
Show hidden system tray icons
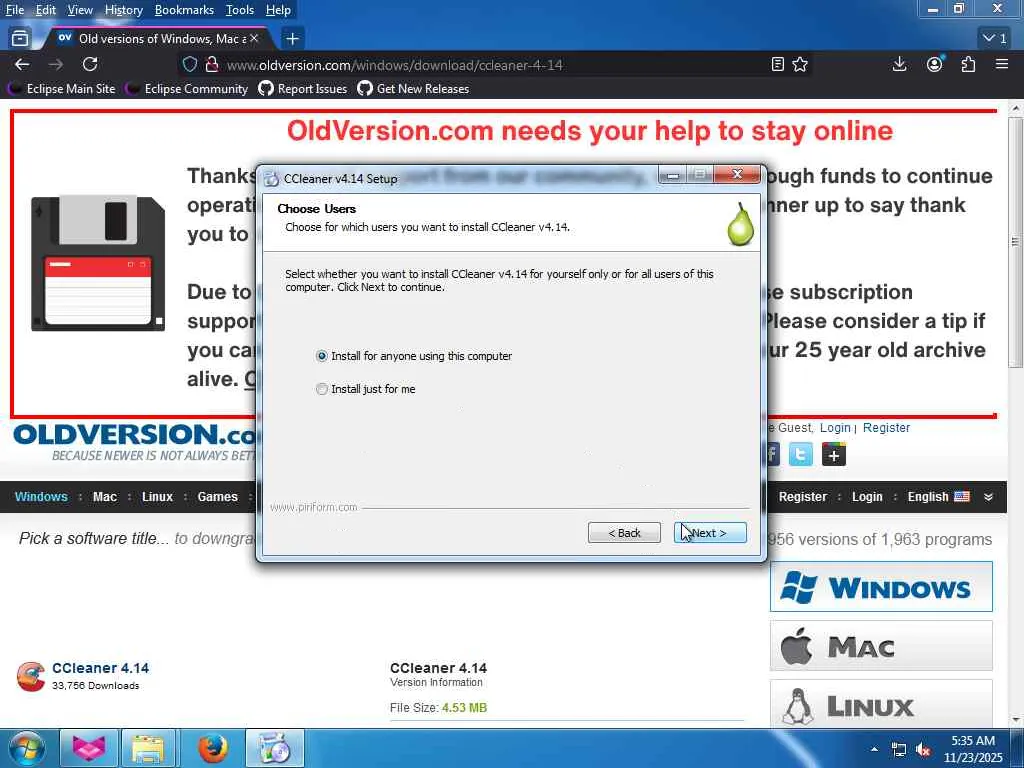point(874,749)
